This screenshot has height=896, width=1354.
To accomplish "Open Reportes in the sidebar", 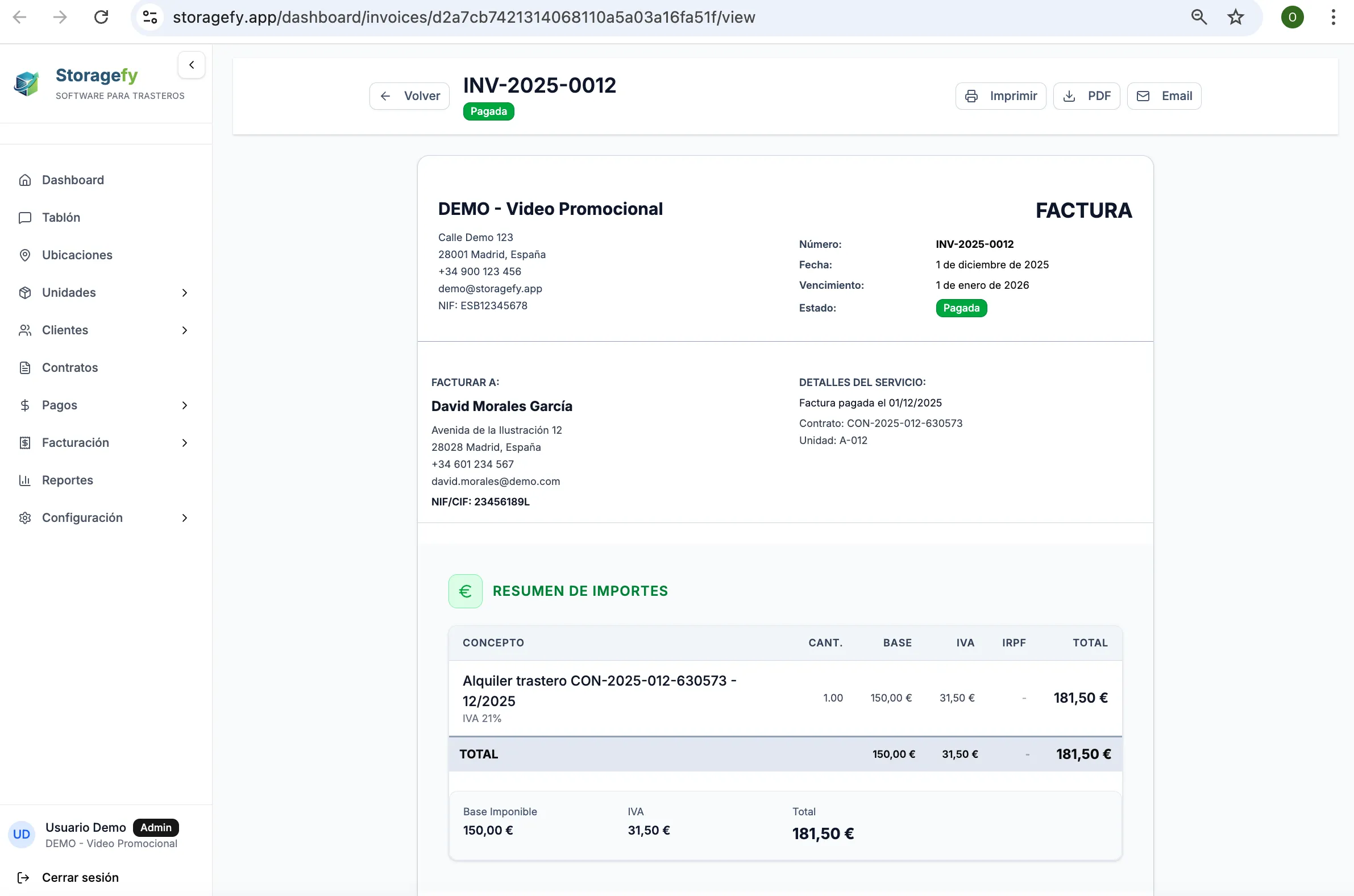I will 68,480.
